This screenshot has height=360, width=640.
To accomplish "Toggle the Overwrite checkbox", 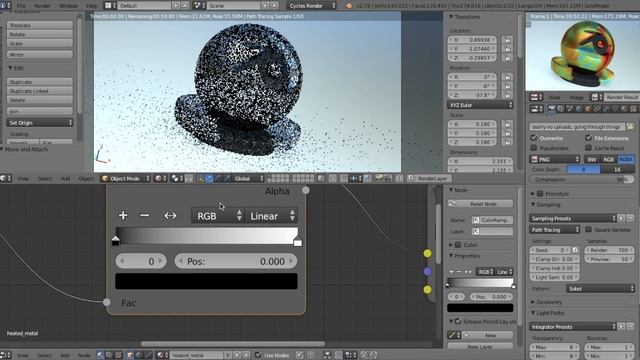I will [x=533, y=138].
